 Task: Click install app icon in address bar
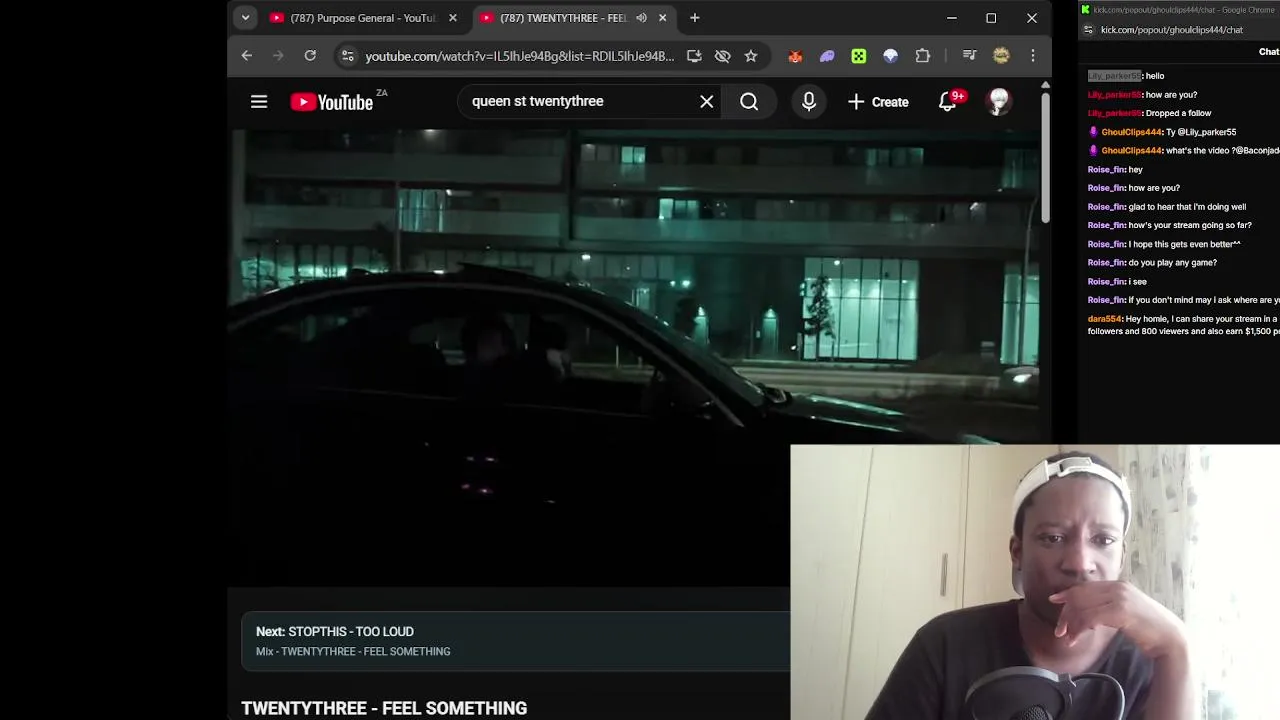(x=694, y=56)
